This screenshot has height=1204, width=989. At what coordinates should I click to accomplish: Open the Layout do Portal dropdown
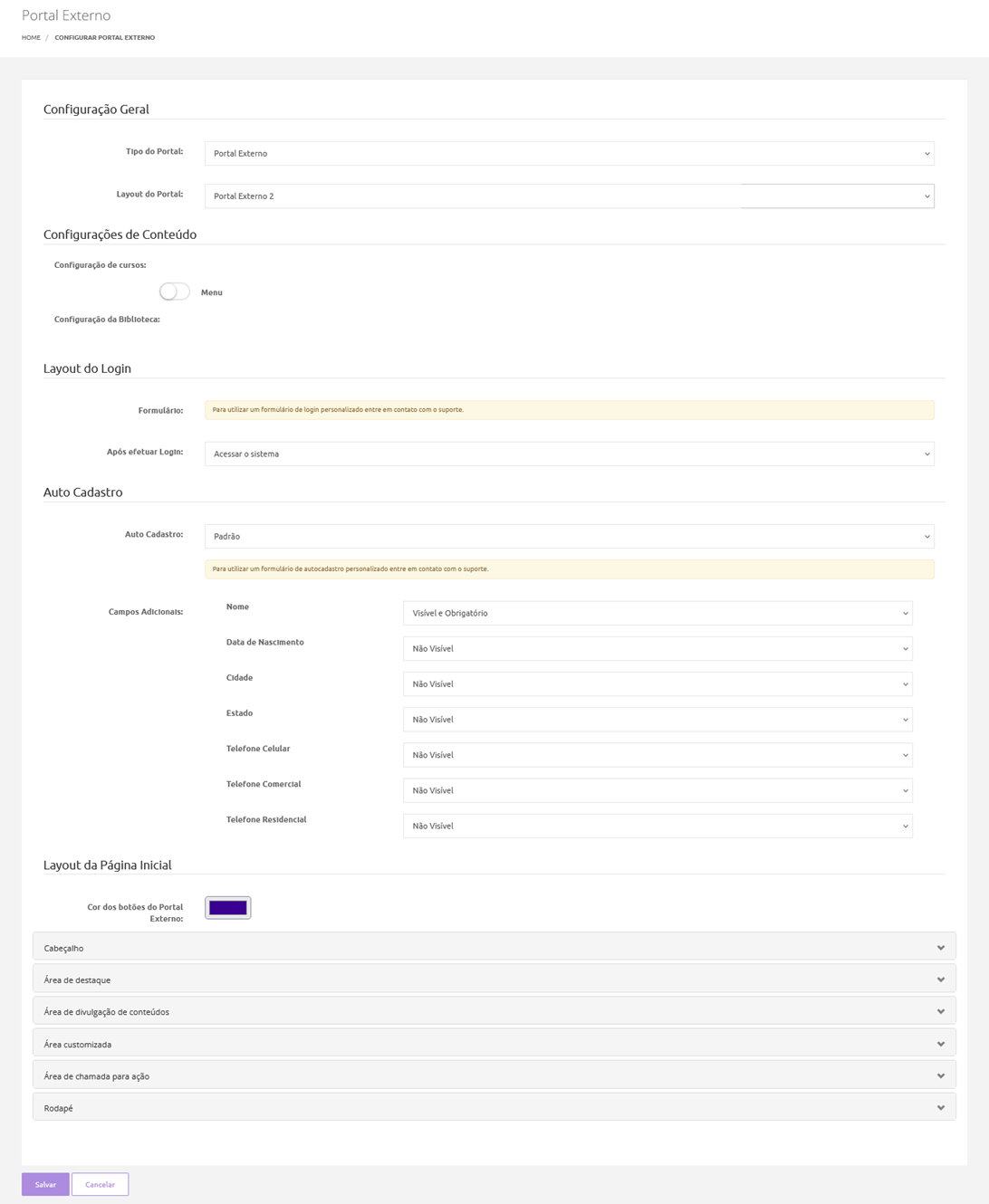point(569,196)
